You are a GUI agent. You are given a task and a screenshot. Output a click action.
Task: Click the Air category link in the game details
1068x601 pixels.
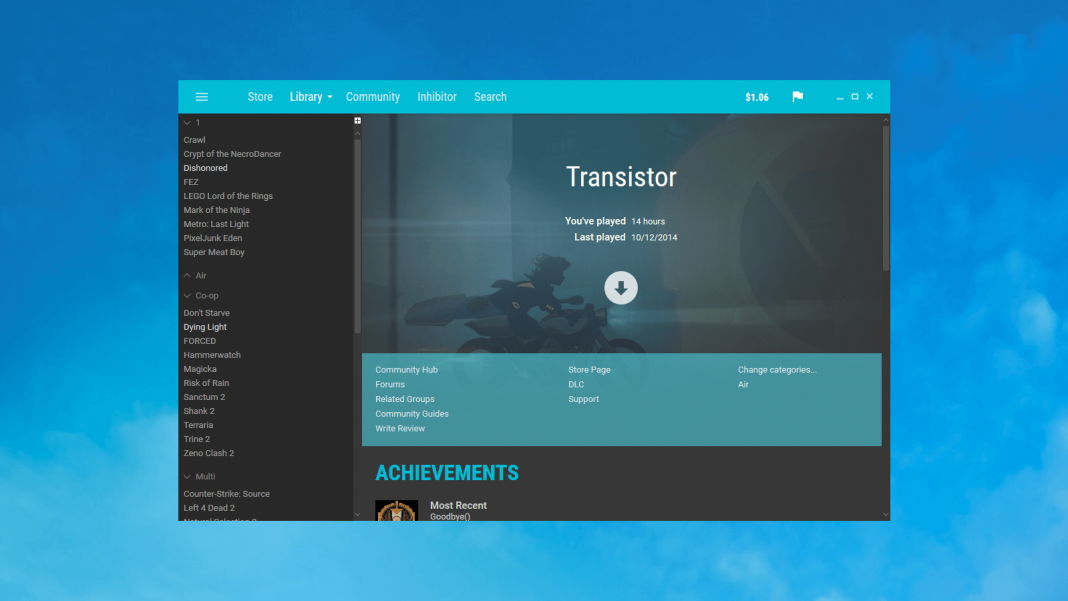pyautogui.click(x=743, y=384)
